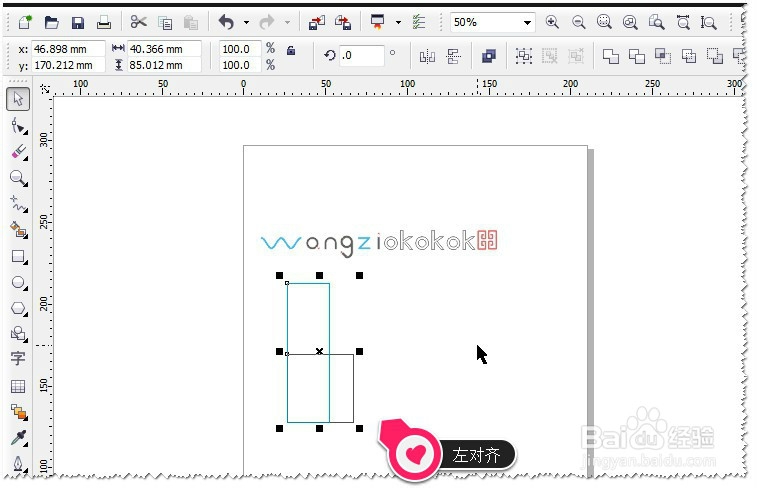Open the application launcher icon

click(x=378, y=22)
